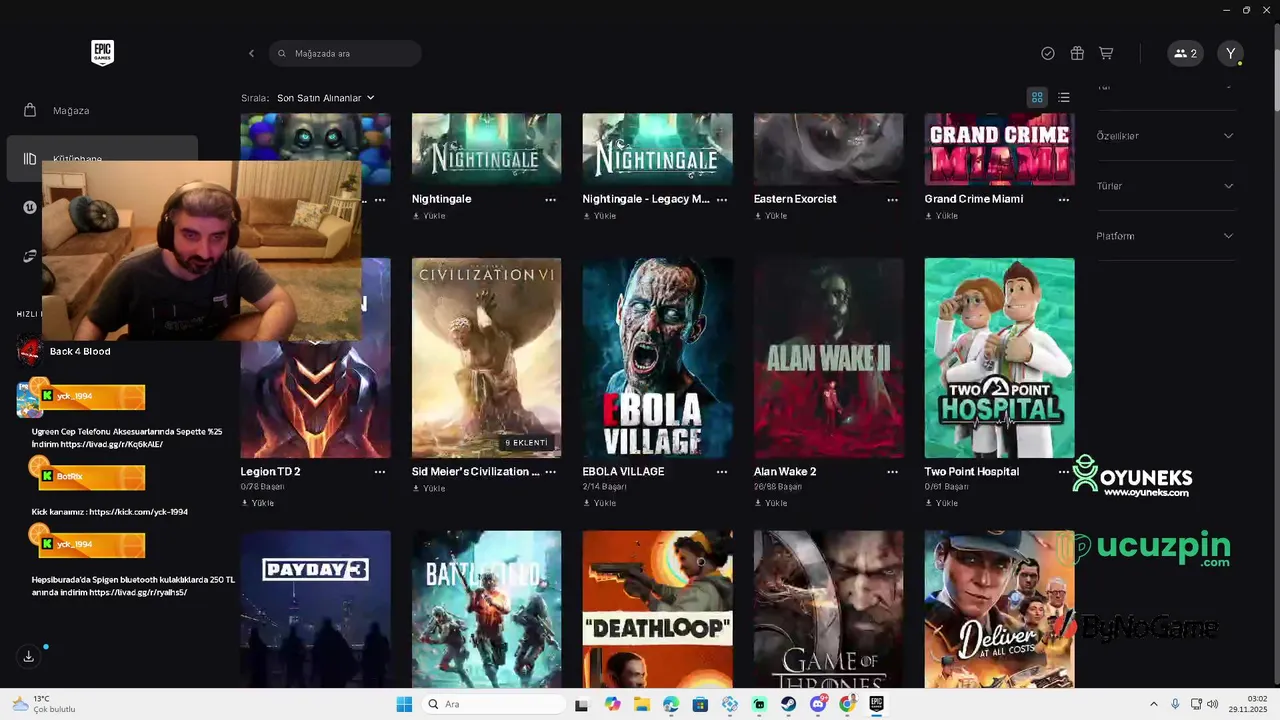Open options menu for Nightingale - Legacy
The image size is (1280, 720).
[721, 200]
